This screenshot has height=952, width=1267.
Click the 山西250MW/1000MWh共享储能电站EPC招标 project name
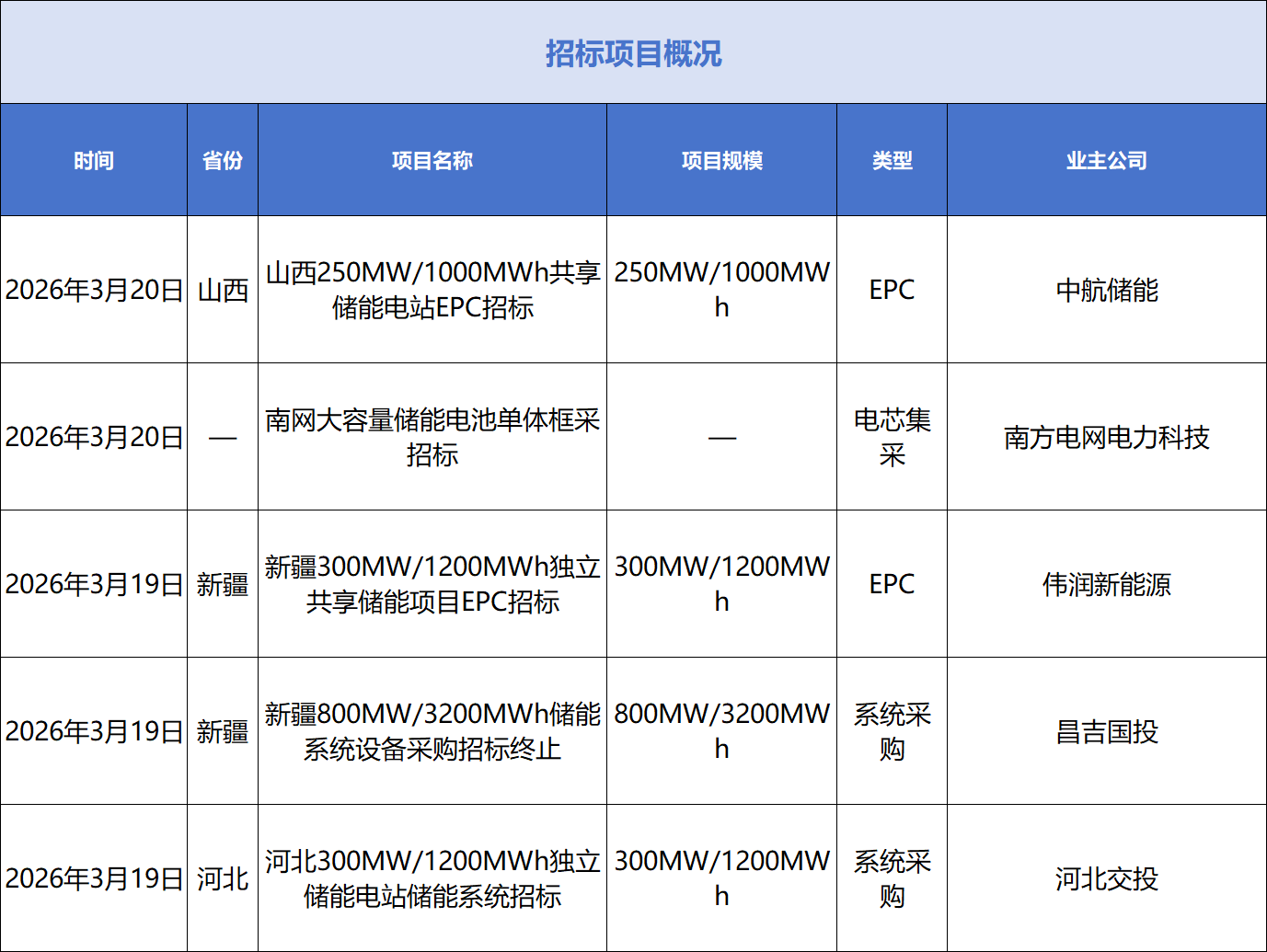[432, 290]
